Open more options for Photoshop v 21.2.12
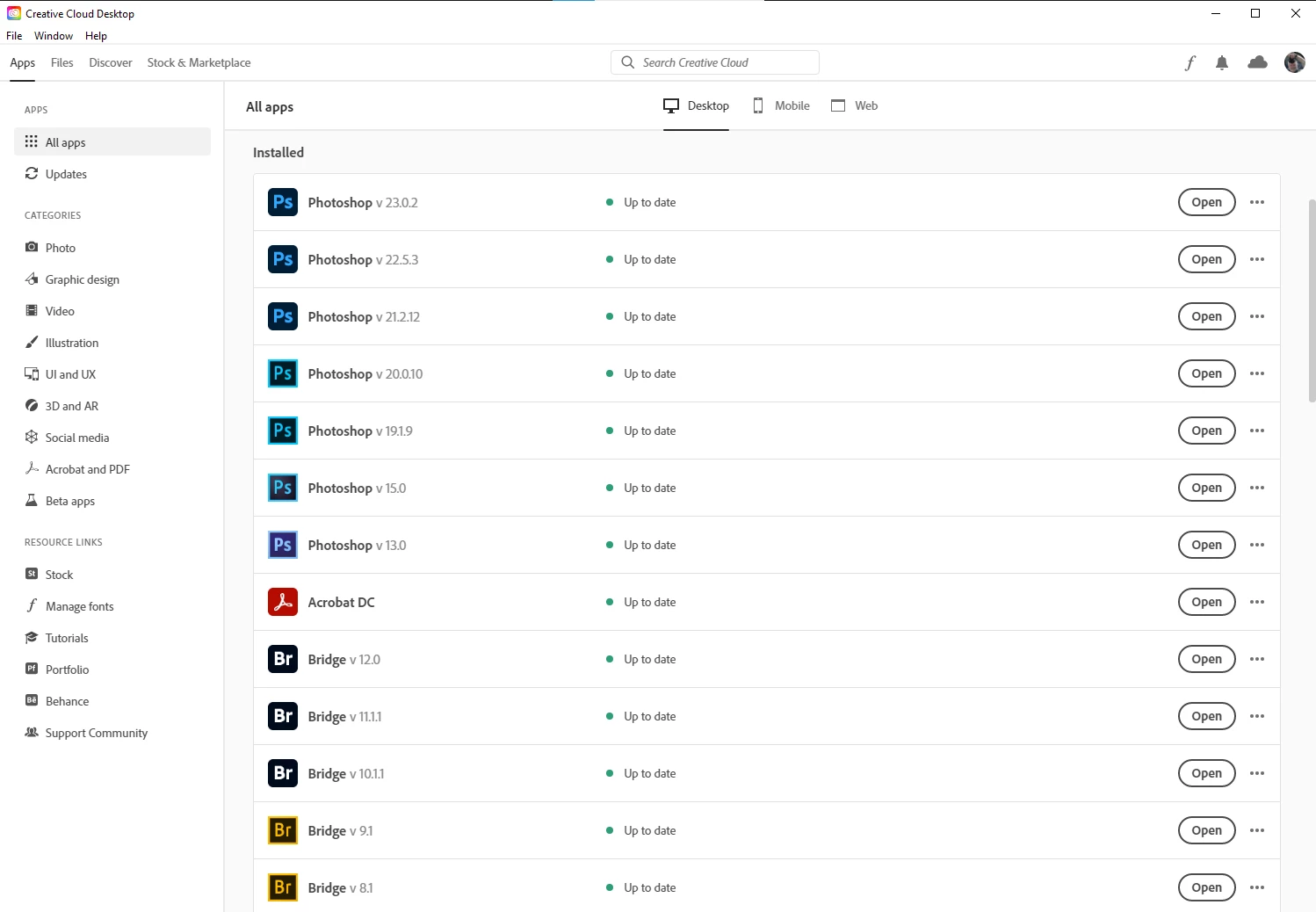Viewport: 1316px width, 912px height. click(x=1257, y=316)
